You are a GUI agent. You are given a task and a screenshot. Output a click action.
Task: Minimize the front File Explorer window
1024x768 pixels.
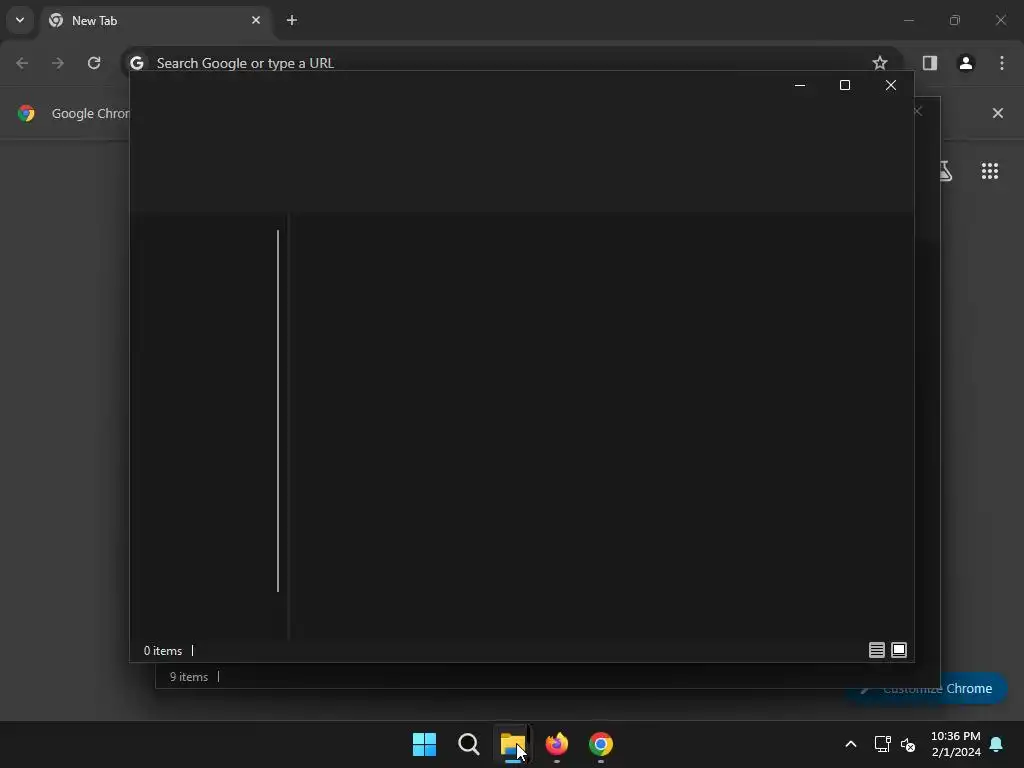[x=800, y=86]
